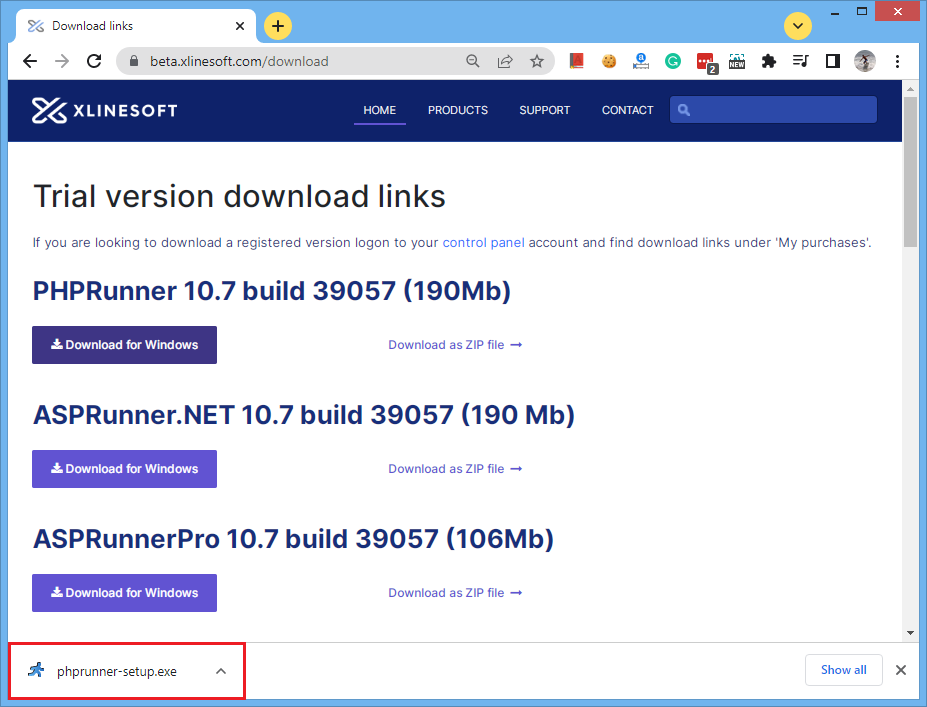Minimize the browser window
This screenshot has width=927, height=707.
835,12
